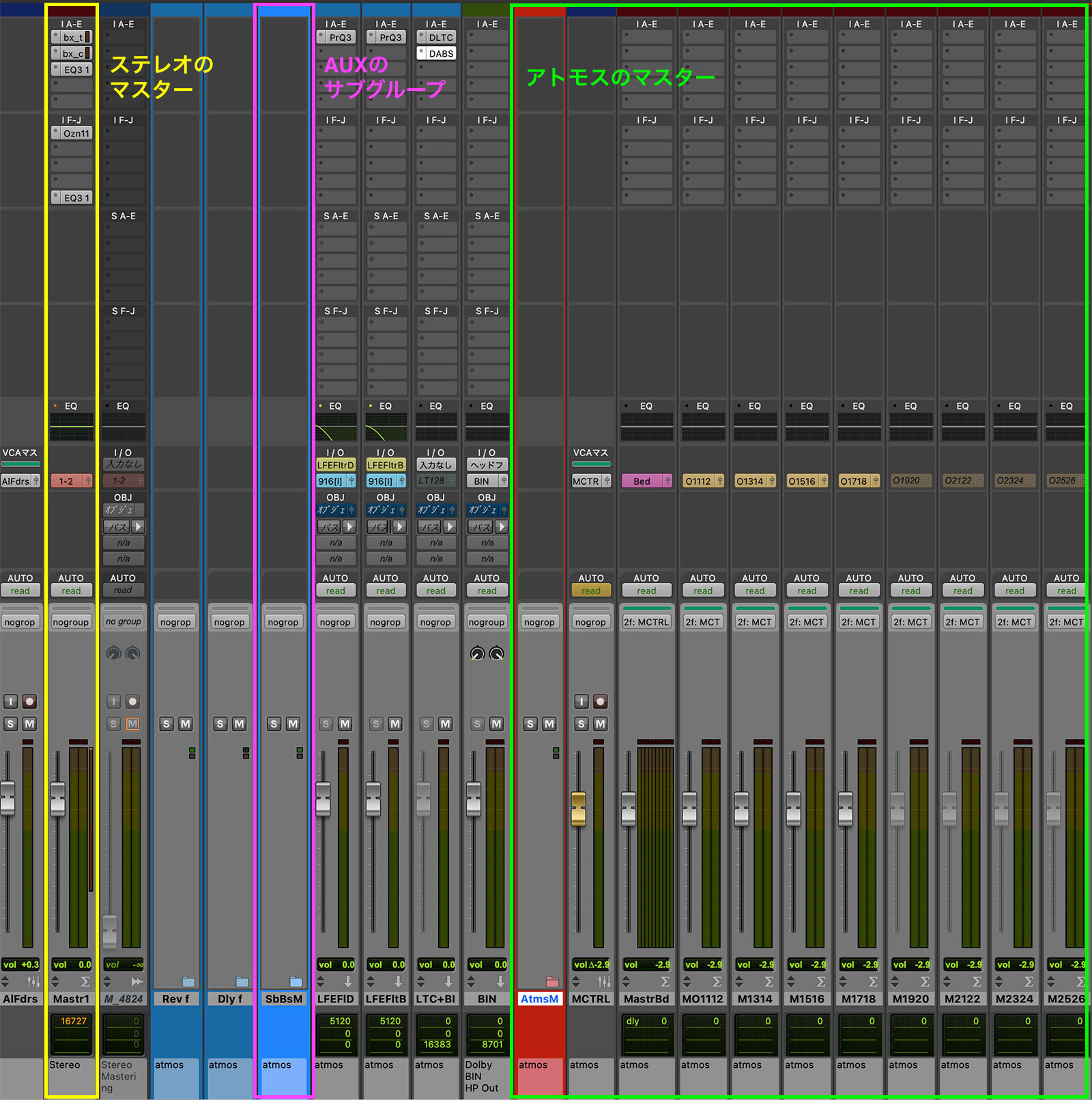1092x1100 pixels.
Task: Click left pan knob on M_4824 track
Action: pos(113,653)
